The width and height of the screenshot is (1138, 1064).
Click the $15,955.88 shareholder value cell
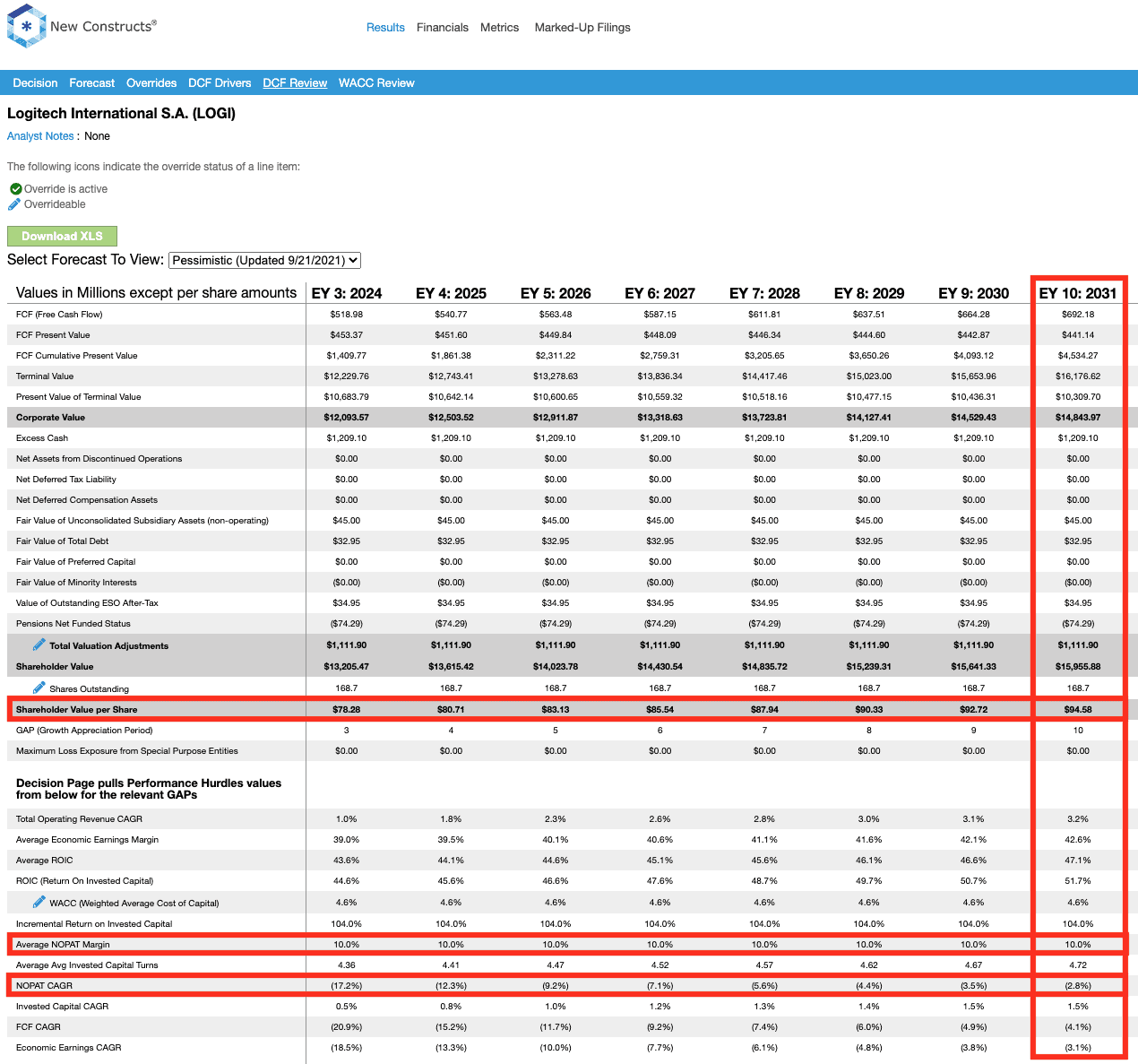(1078, 667)
